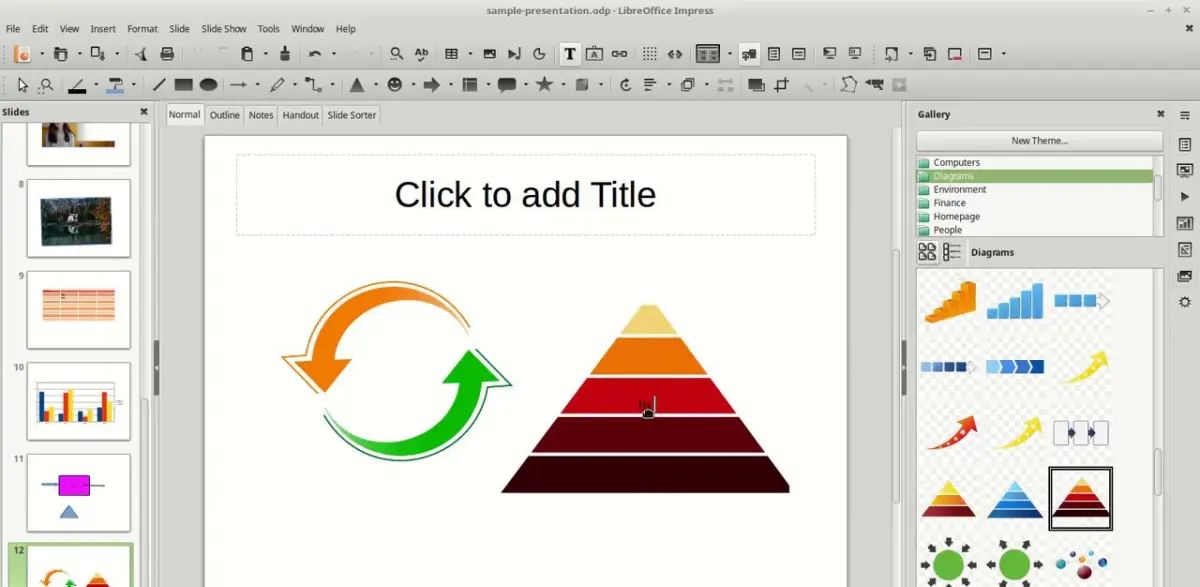Toggle Display Grid dots icon
Image resolution: width=1200 pixels, height=587 pixels.
pyautogui.click(x=650, y=54)
